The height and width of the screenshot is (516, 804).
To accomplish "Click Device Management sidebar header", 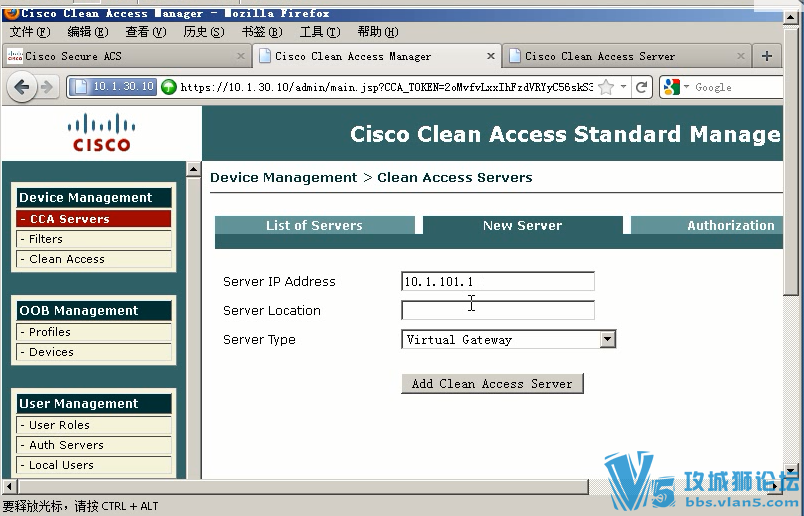I will click(93, 197).
